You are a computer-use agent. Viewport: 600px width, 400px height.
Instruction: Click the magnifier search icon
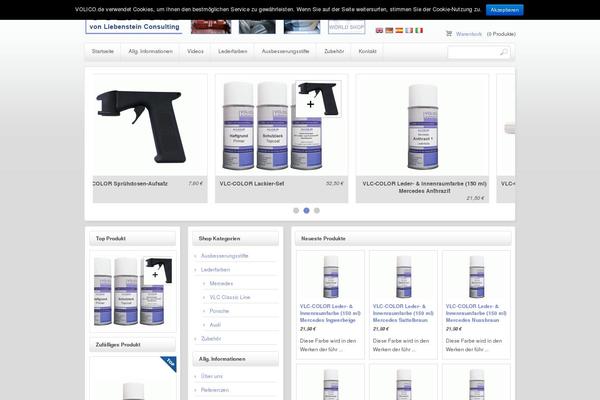pos(504,52)
